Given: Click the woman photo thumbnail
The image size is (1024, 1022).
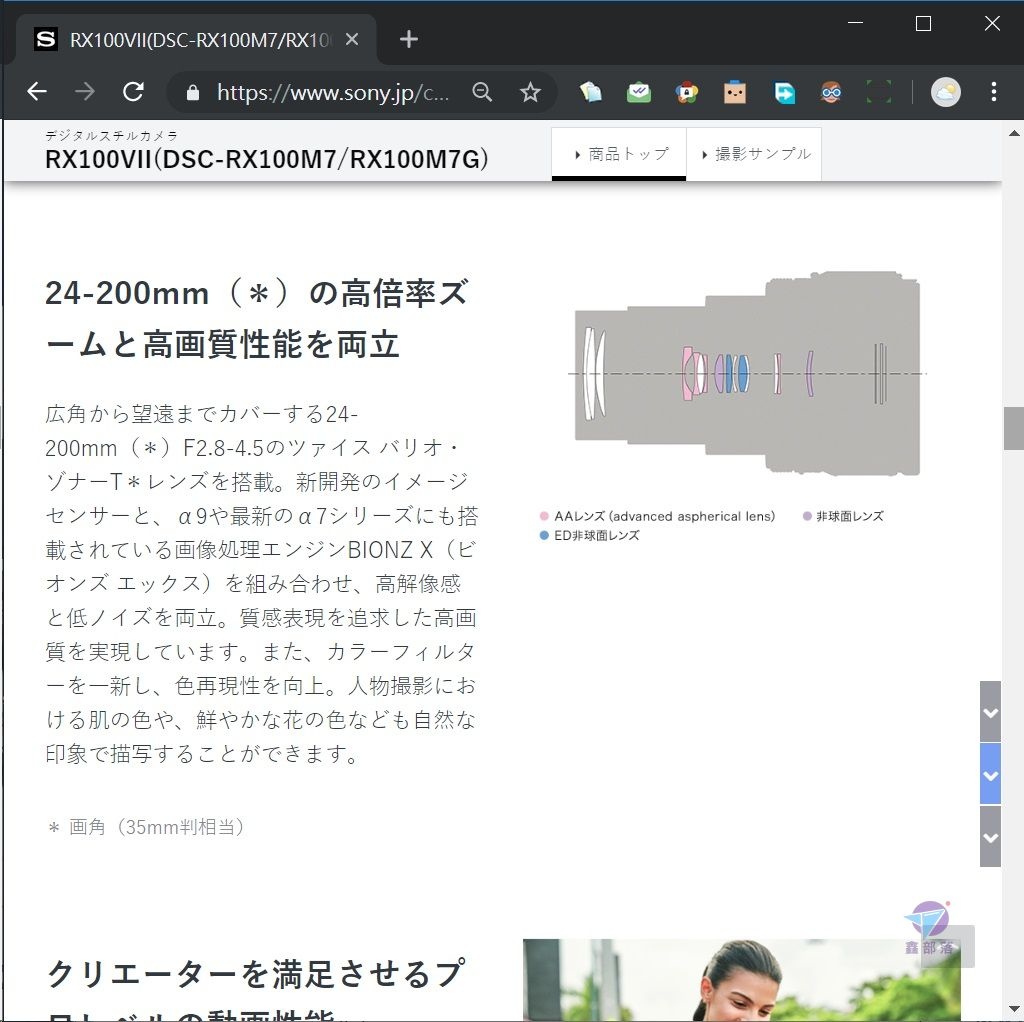Looking at the screenshot, I should (x=741, y=980).
